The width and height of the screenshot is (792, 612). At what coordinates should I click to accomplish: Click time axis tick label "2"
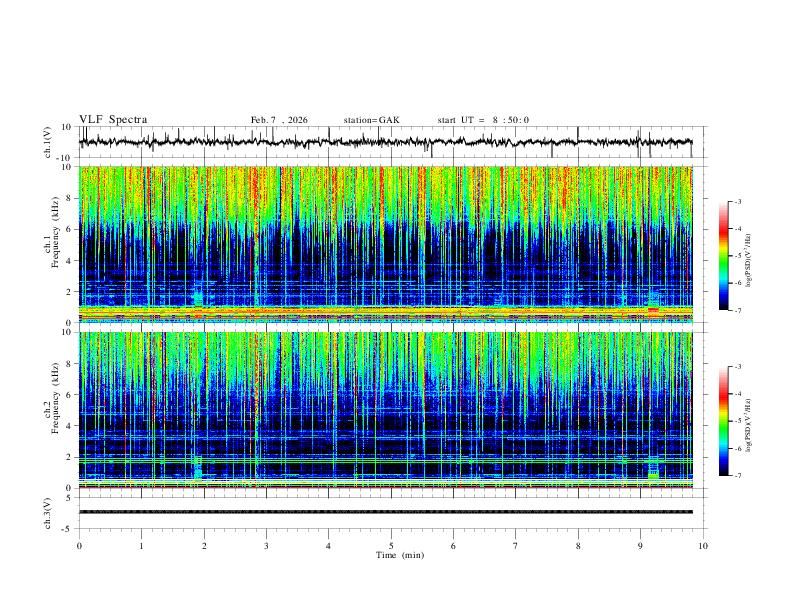(x=204, y=546)
